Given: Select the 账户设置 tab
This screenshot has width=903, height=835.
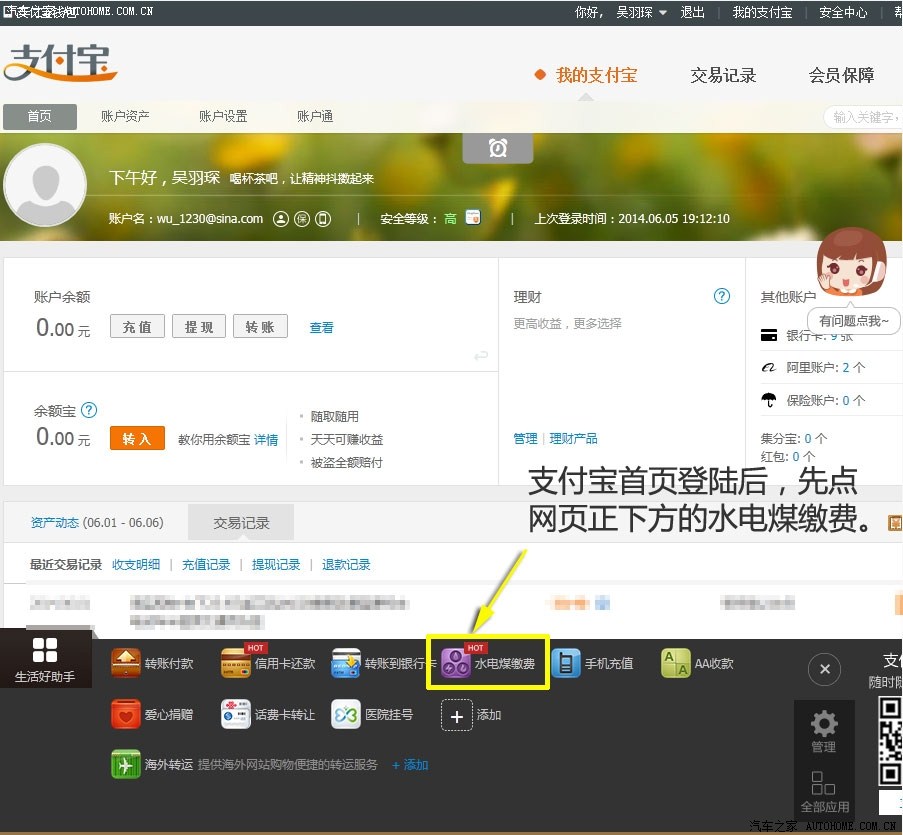Looking at the screenshot, I should 223,116.
